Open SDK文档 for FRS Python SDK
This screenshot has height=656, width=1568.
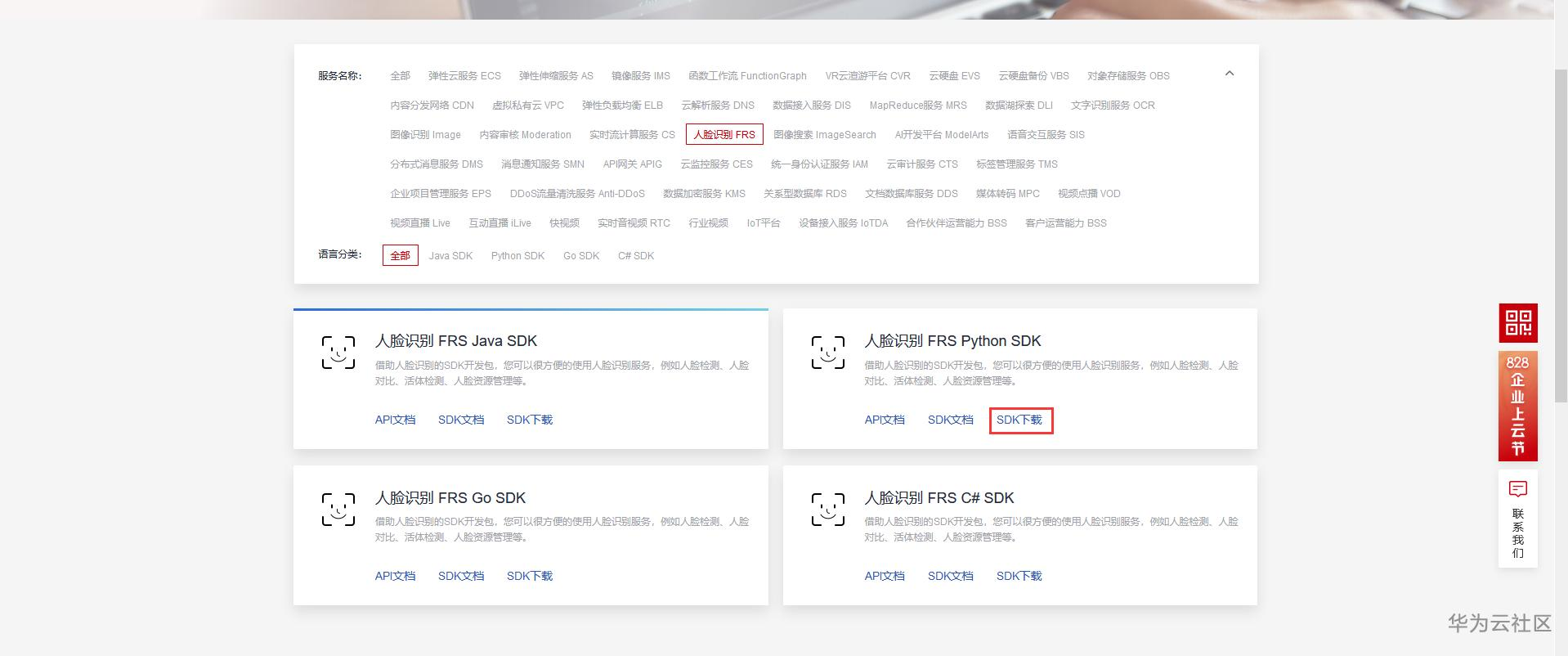coord(951,420)
